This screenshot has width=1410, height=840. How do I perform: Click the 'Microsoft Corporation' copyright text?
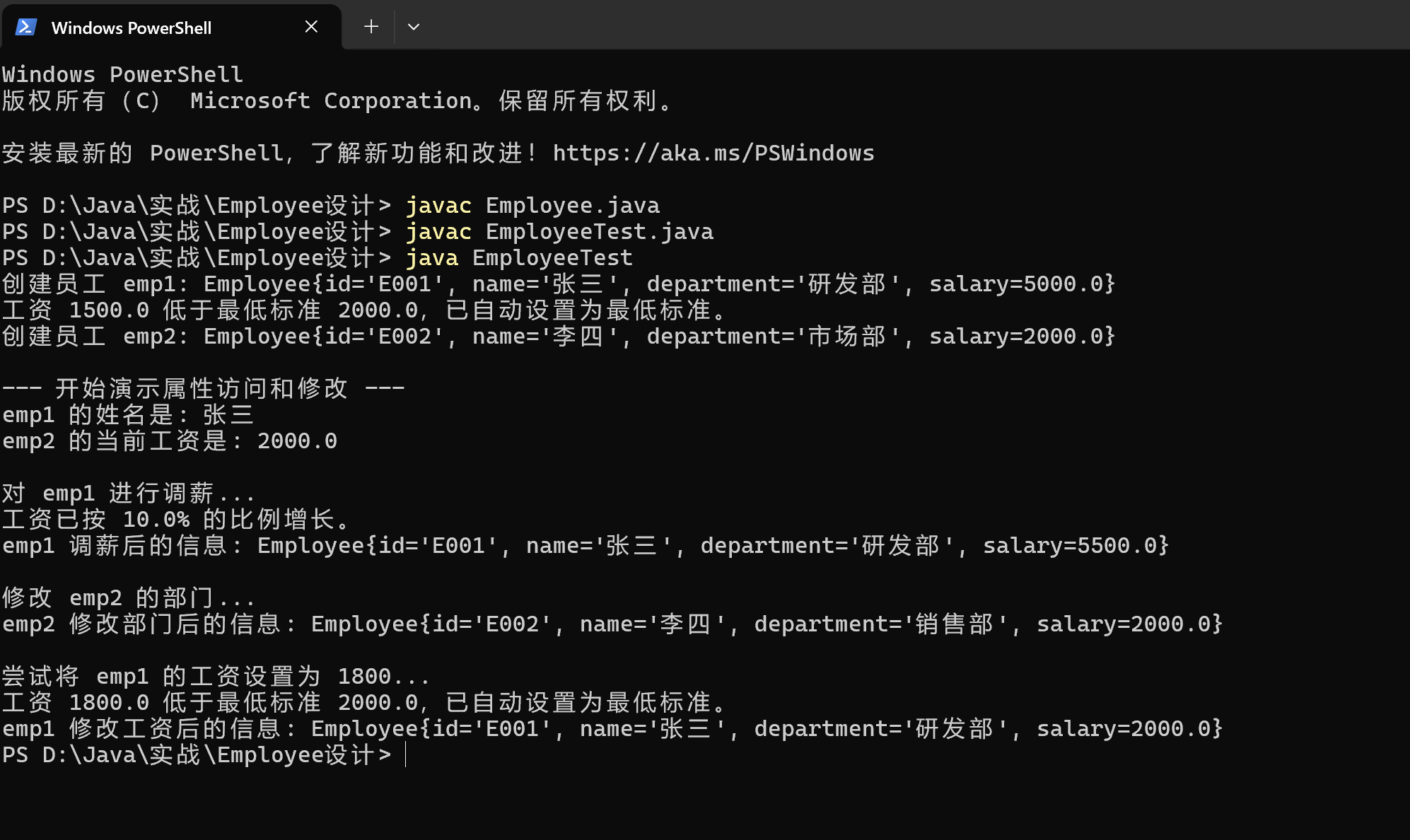click(331, 101)
